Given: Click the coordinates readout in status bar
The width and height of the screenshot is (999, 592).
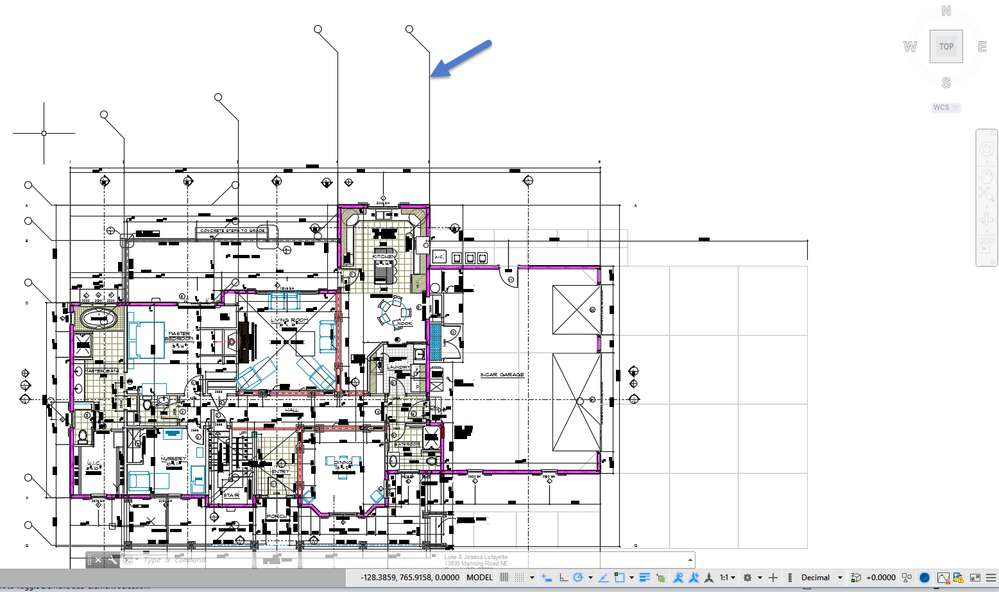Looking at the screenshot, I should point(410,577).
